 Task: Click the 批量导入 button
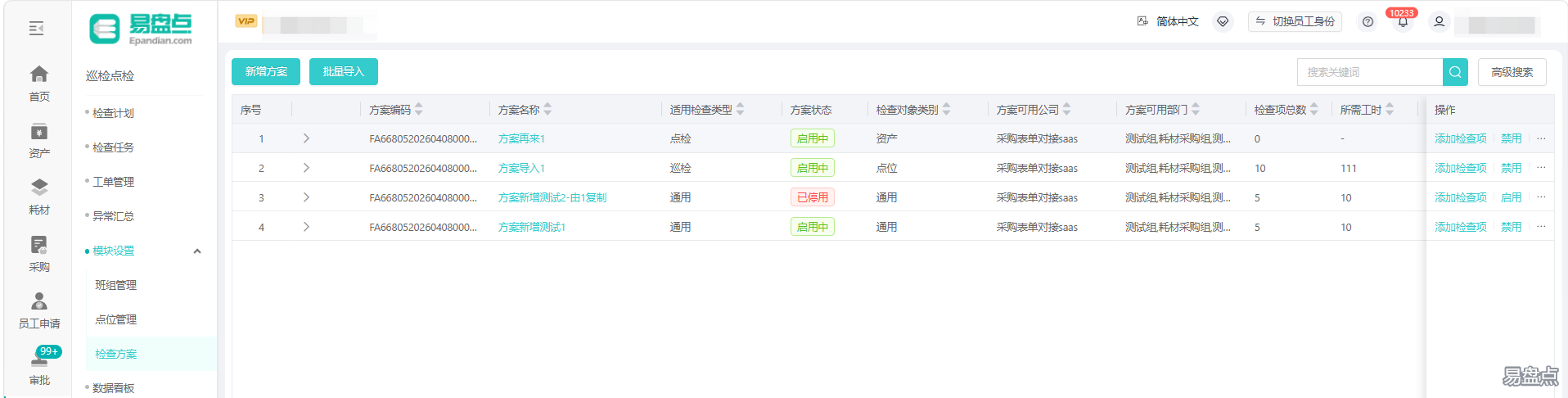point(344,72)
